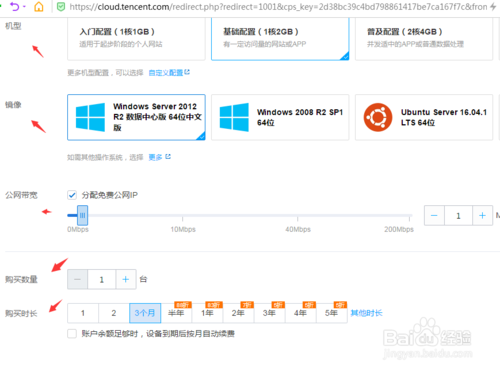
Task: Open the back-history dropdown arrow
Action: [x=24, y=7]
